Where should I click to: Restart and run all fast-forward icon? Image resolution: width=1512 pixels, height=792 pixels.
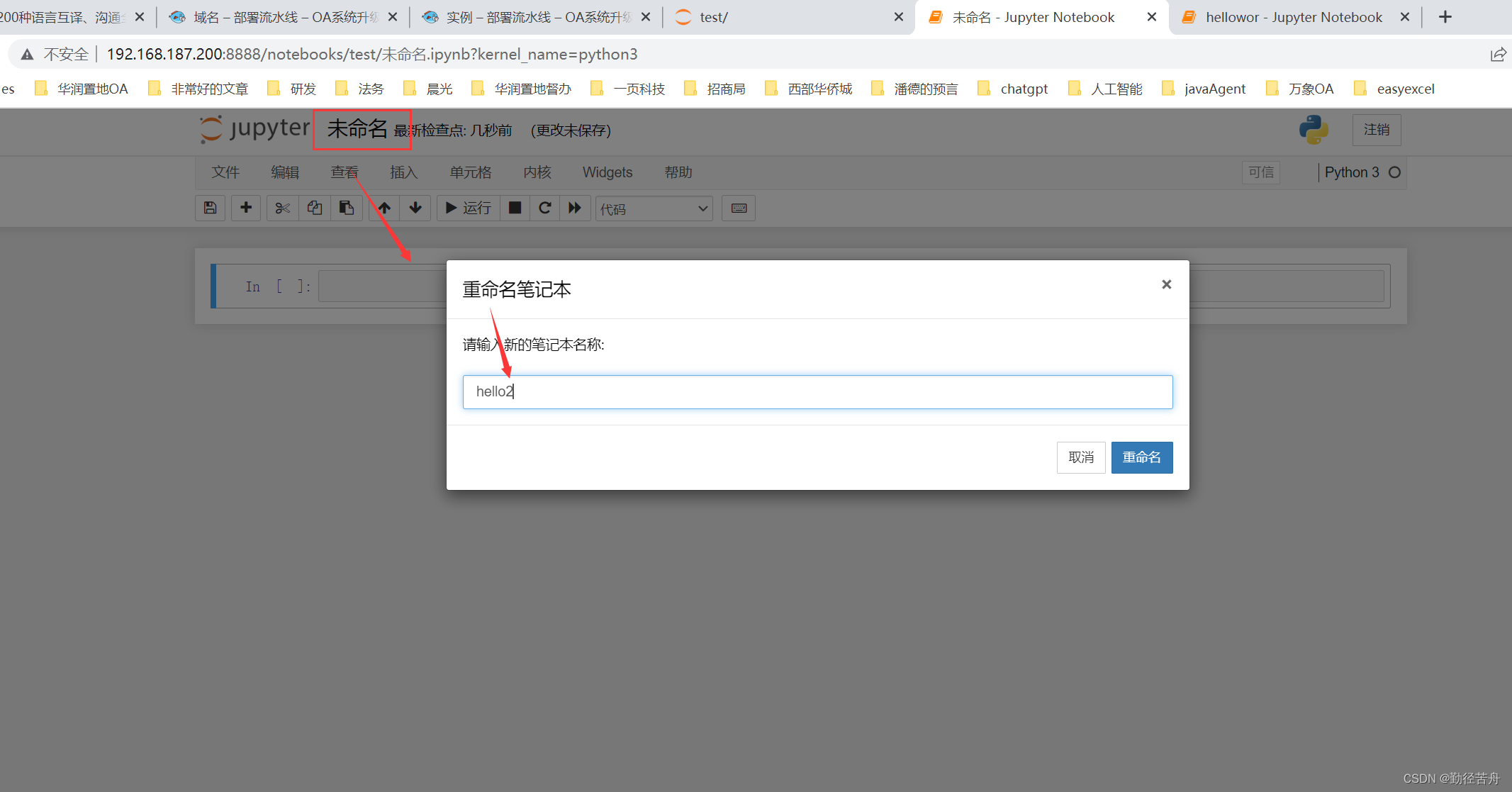pos(575,208)
